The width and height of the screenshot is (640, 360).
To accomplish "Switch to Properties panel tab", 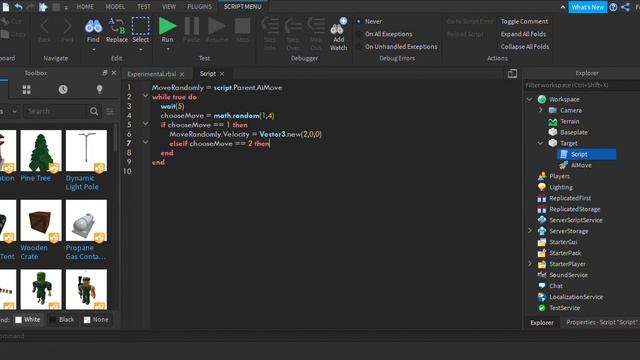I will point(602,322).
